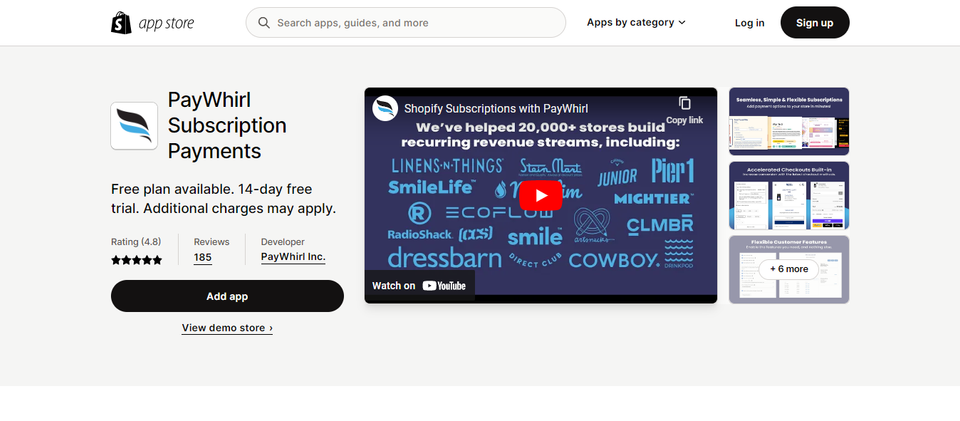Open the View demo store link
The image size is (960, 421).
(227, 328)
